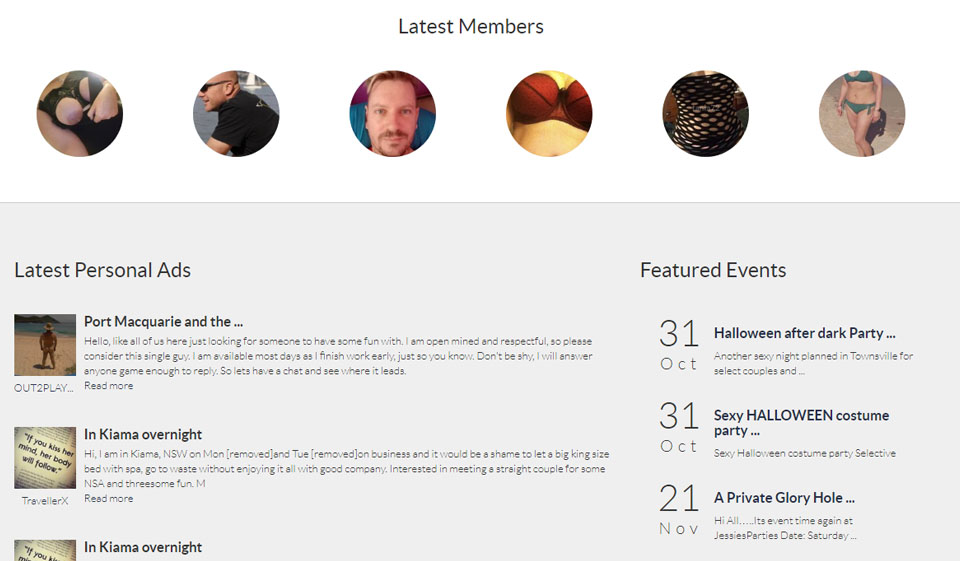
Task: Open the red bra member avatar
Action: click(549, 114)
